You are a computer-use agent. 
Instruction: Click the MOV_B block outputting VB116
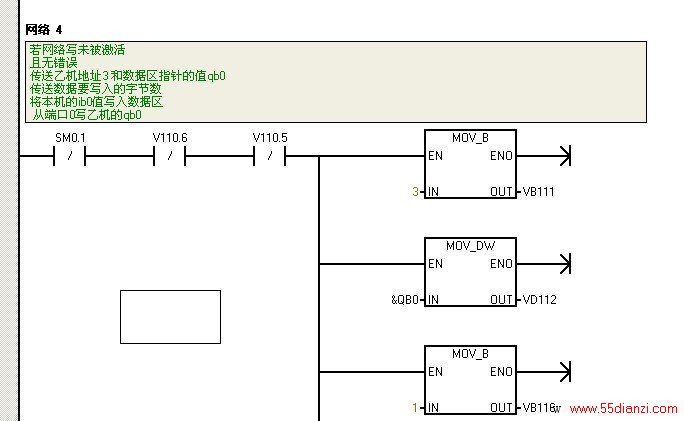[470, 380]
